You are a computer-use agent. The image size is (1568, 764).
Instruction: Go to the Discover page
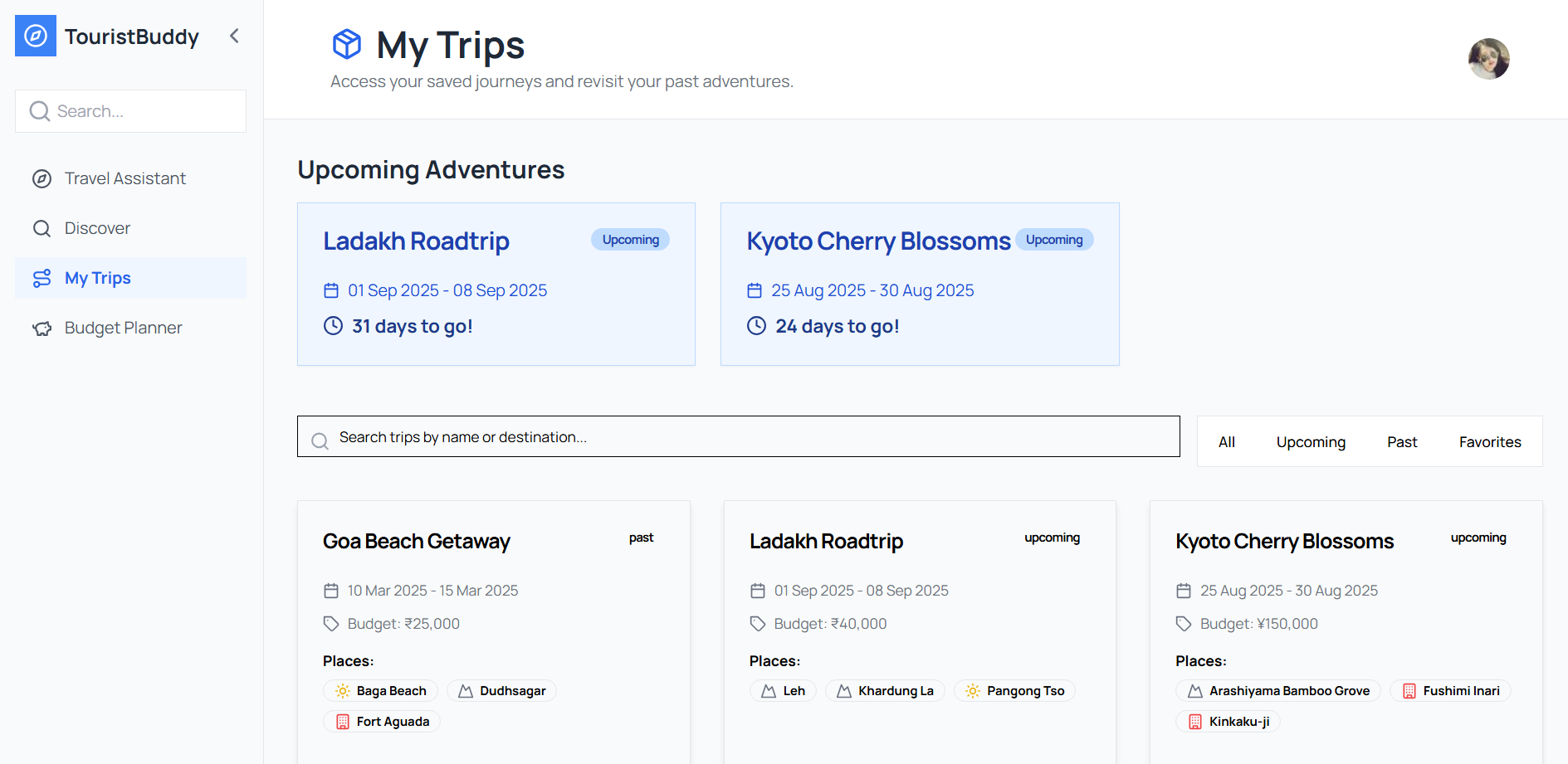point(97,228)
